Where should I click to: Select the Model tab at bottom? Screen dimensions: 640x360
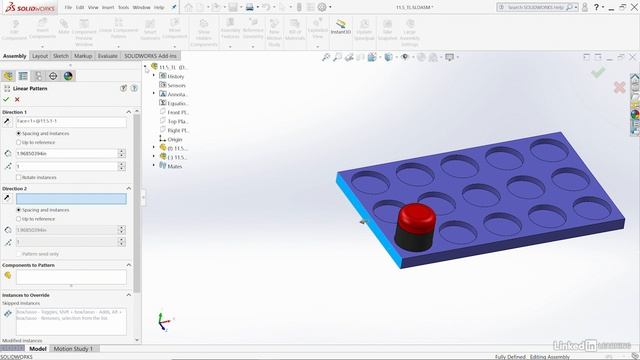point(38,349)
